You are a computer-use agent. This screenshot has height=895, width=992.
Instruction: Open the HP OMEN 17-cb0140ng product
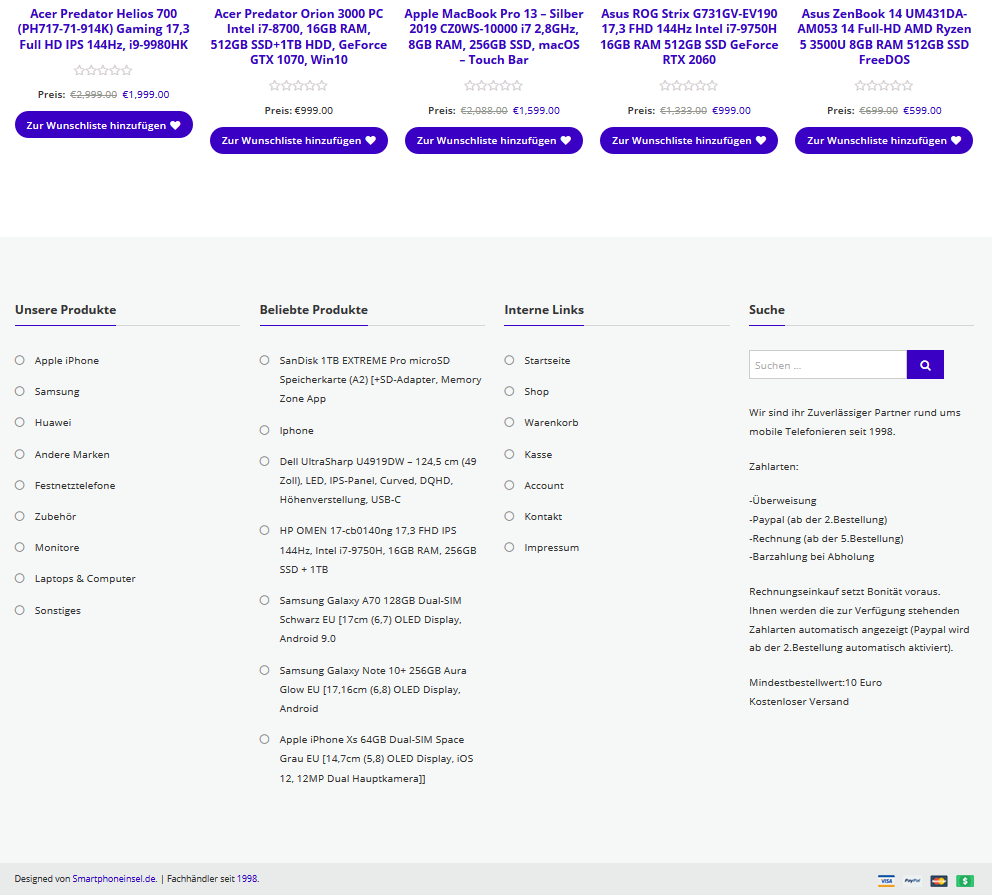[378, 550]
